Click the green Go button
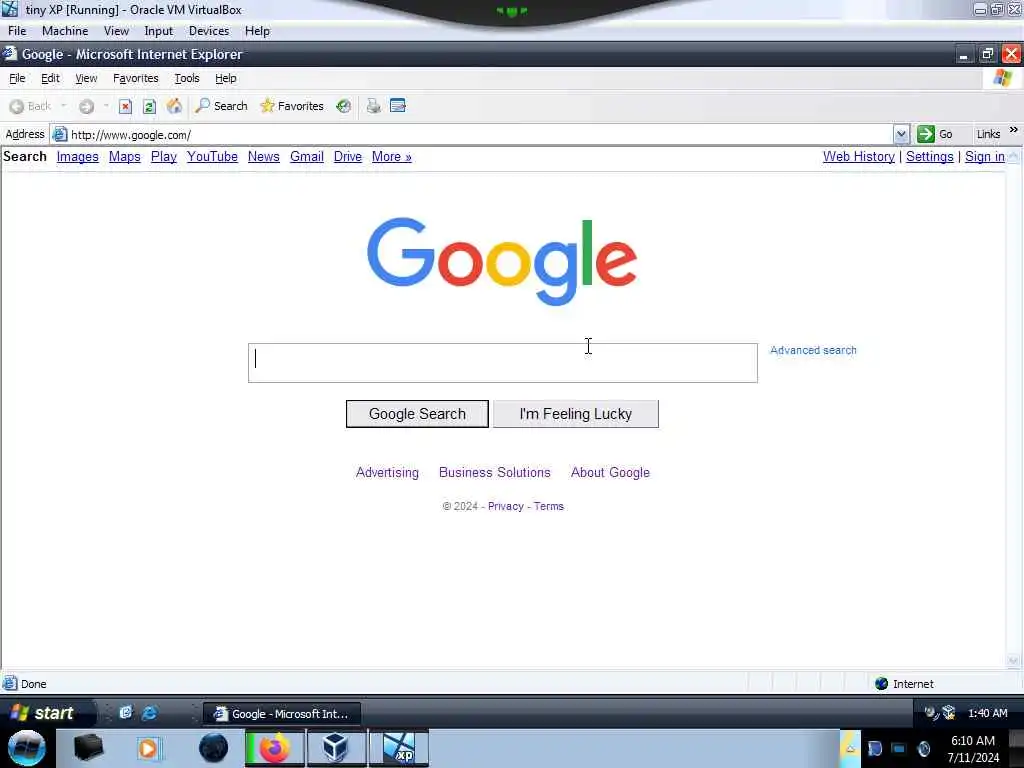 (935, 135)
